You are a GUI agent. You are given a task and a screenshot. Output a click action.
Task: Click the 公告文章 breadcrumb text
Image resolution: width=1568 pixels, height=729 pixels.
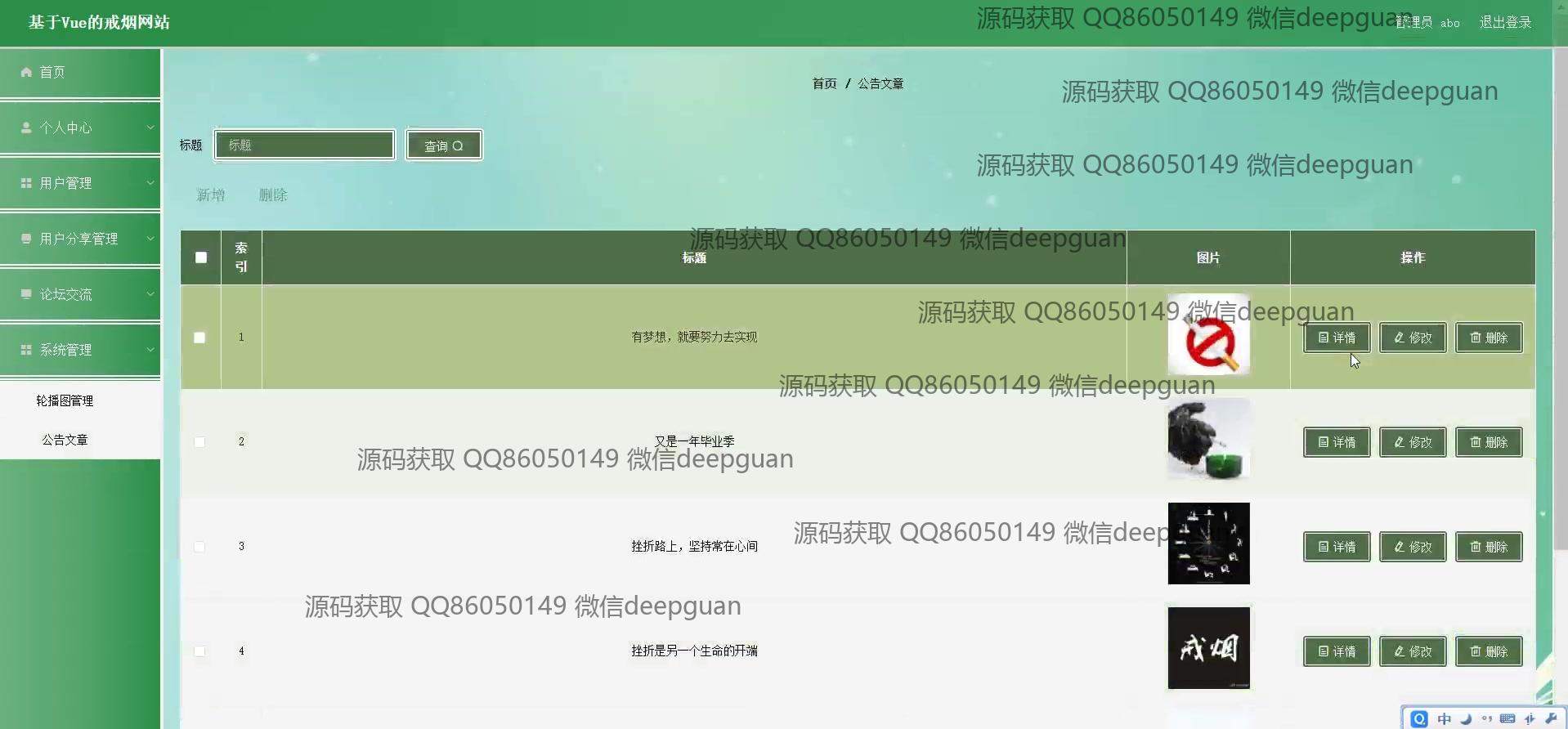[880, 84]
